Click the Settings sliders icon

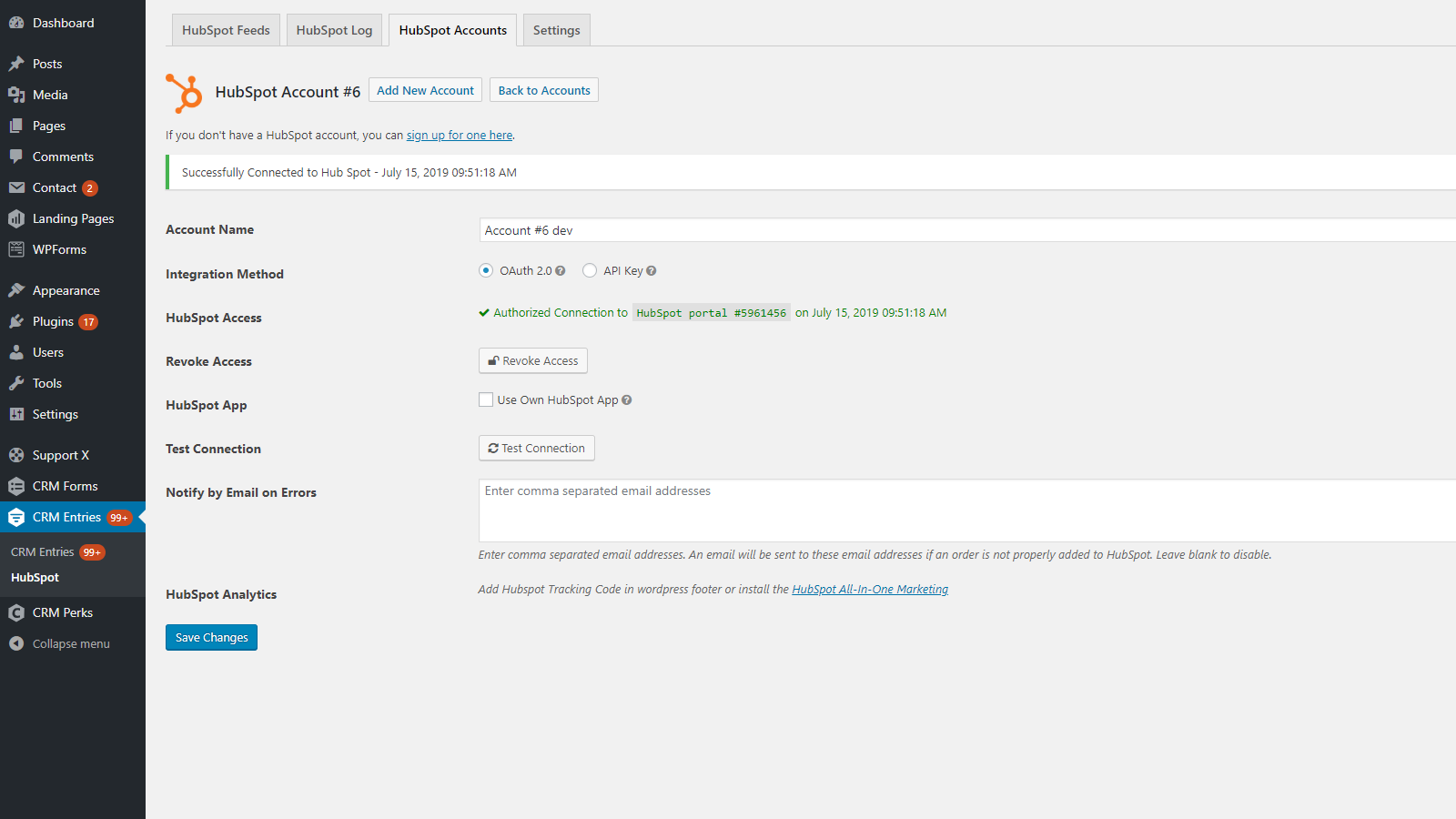click(16, 414)
